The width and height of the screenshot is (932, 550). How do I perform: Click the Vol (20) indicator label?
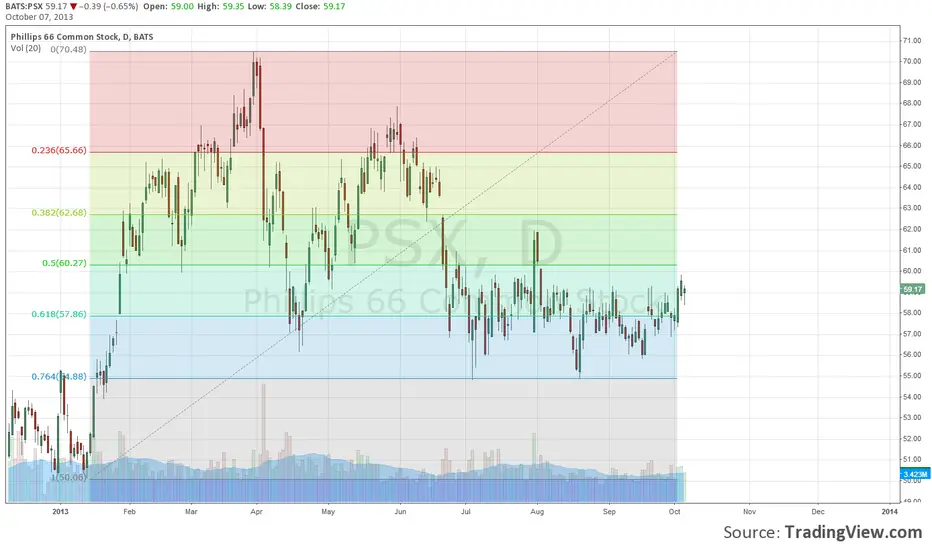pyautogui.click(x=26, y=48)
